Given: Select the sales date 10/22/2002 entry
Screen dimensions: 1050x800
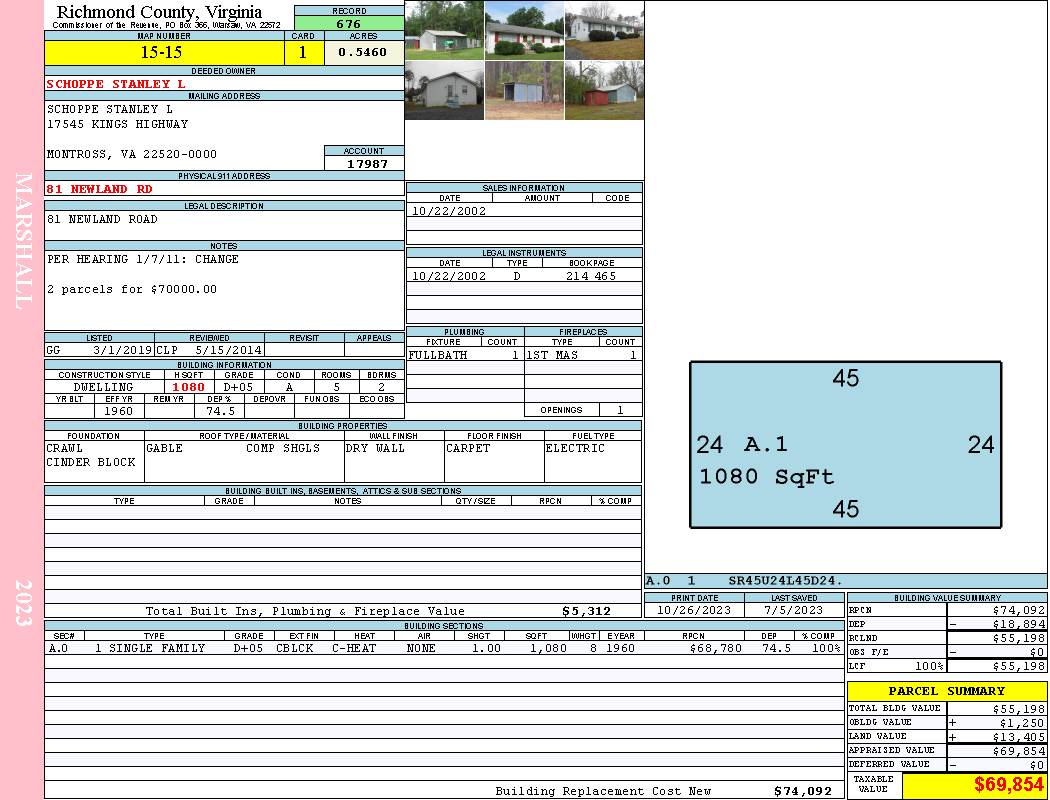Looking at the screenshot, I should point(449,211).
